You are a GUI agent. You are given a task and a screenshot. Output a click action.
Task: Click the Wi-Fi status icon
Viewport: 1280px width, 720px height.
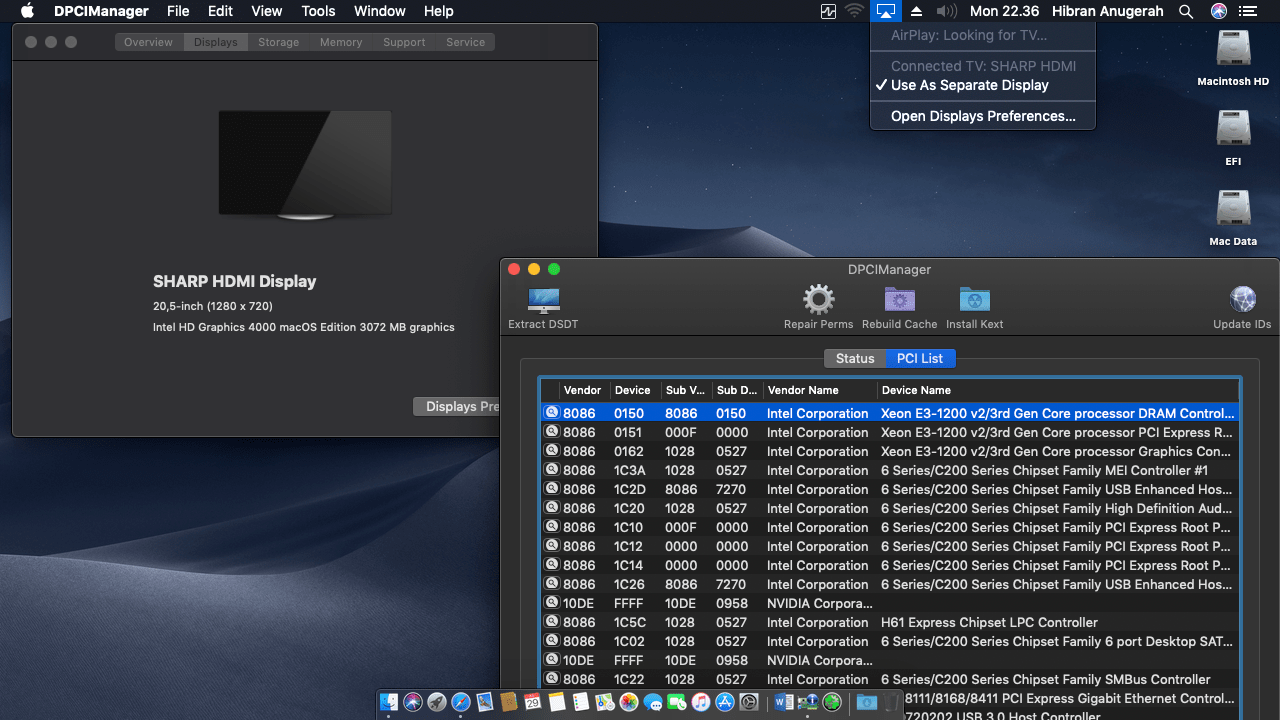pos(854,11)
